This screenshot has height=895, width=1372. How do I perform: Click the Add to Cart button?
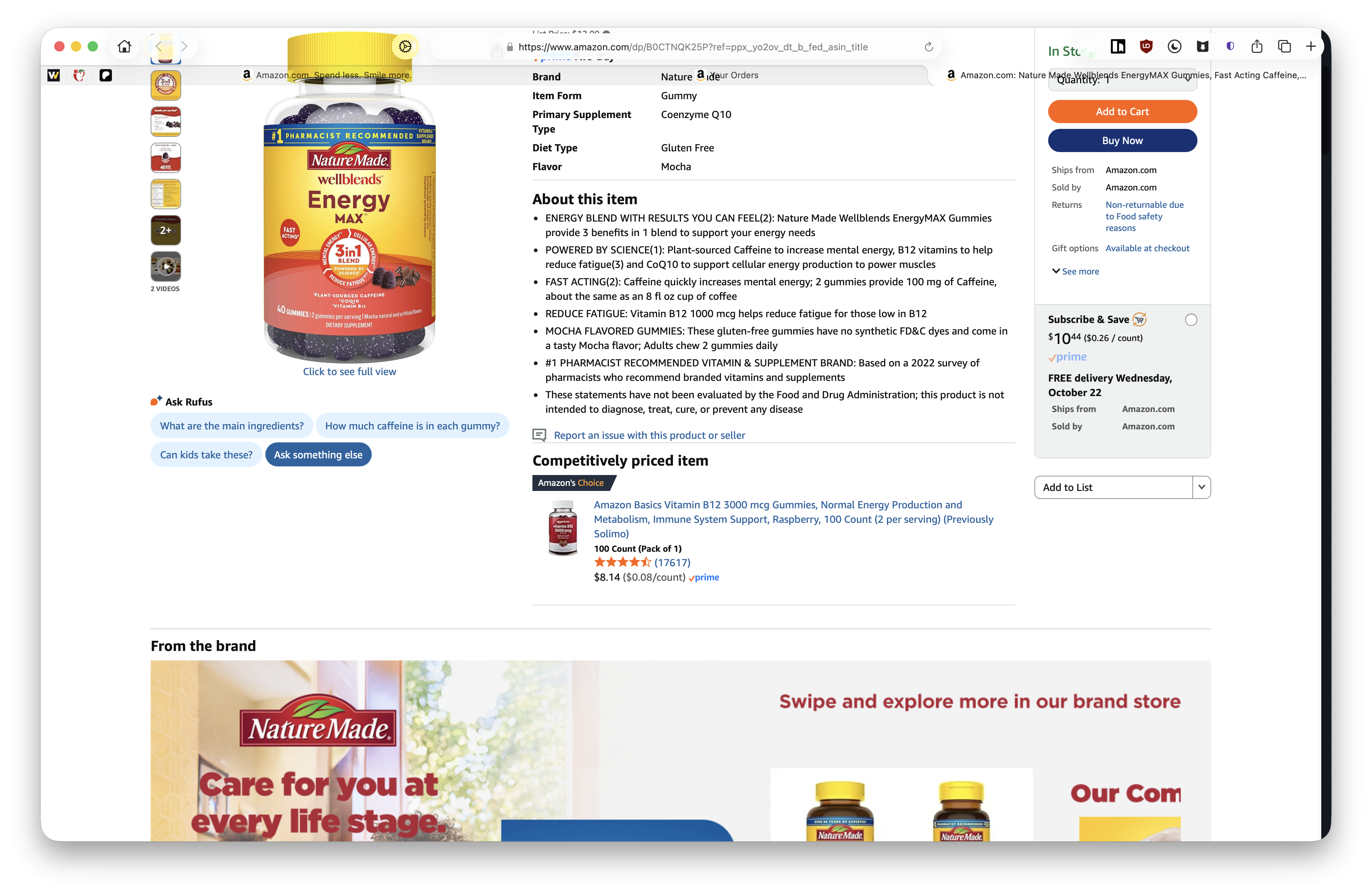click(x=1122, y=111)
